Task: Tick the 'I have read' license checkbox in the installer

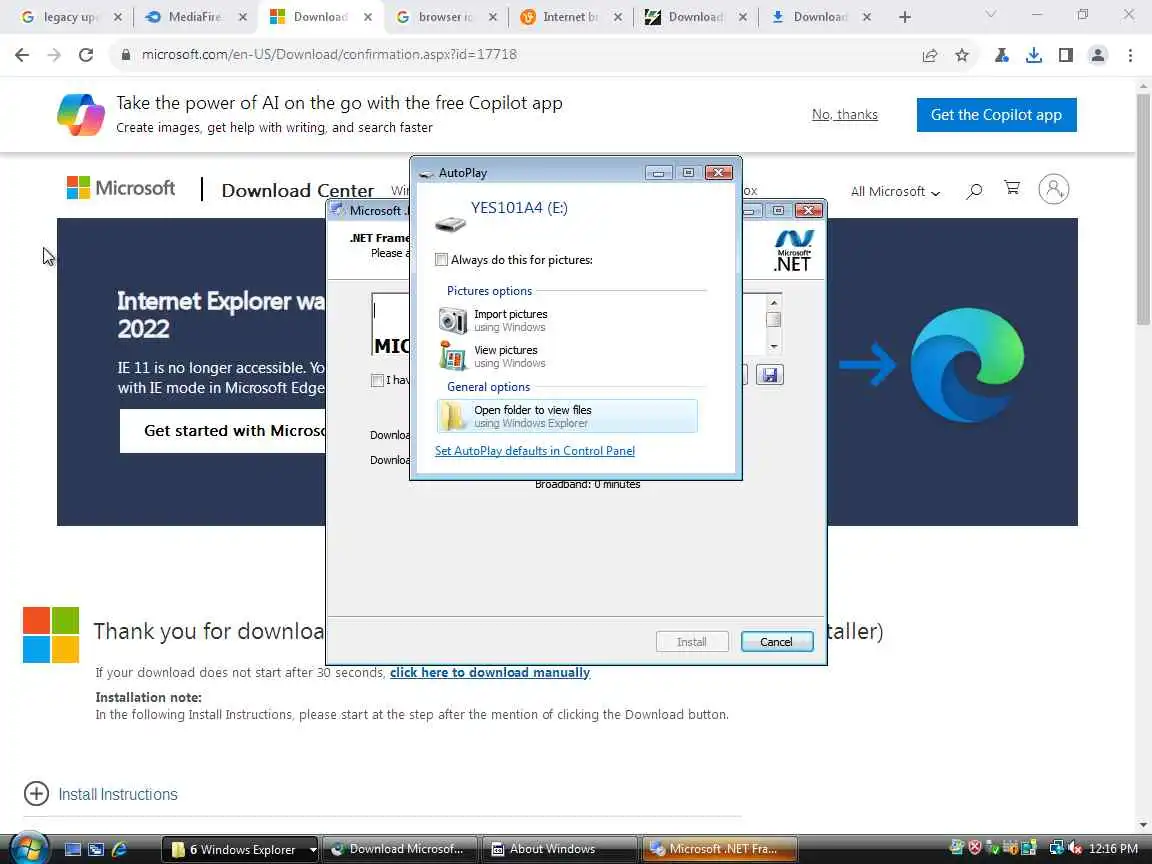Action: coord(377,380)
